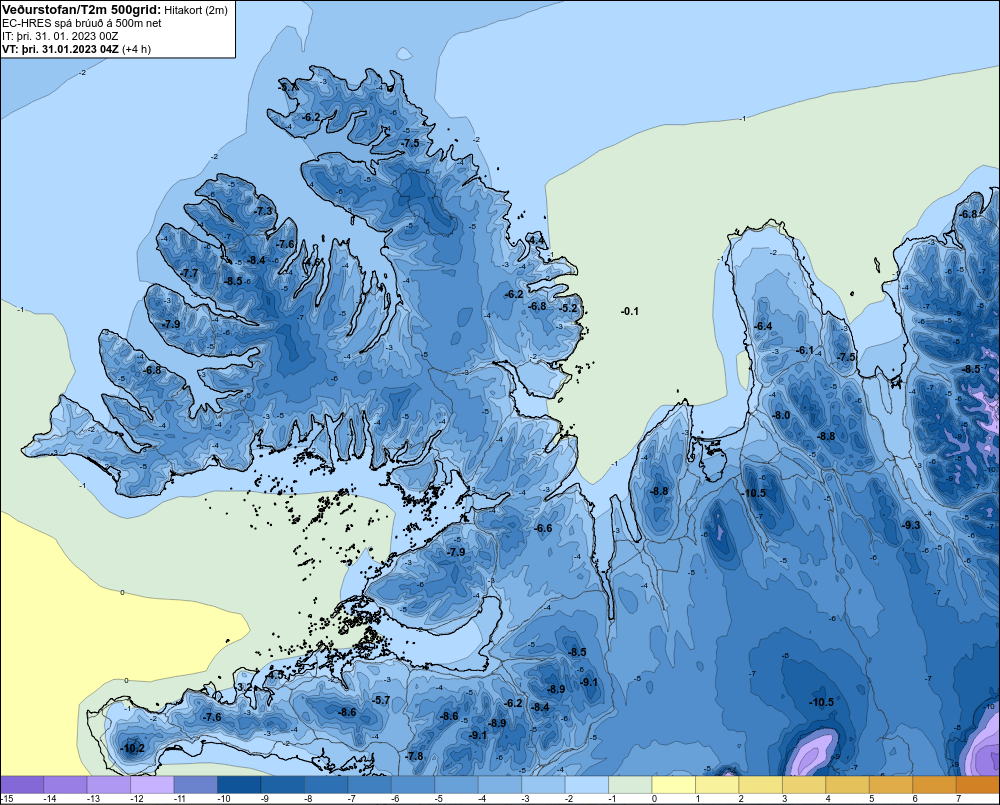Click the -8.0 temperature label
This screenshot has height=805, width=1000.
click(781, 415)
